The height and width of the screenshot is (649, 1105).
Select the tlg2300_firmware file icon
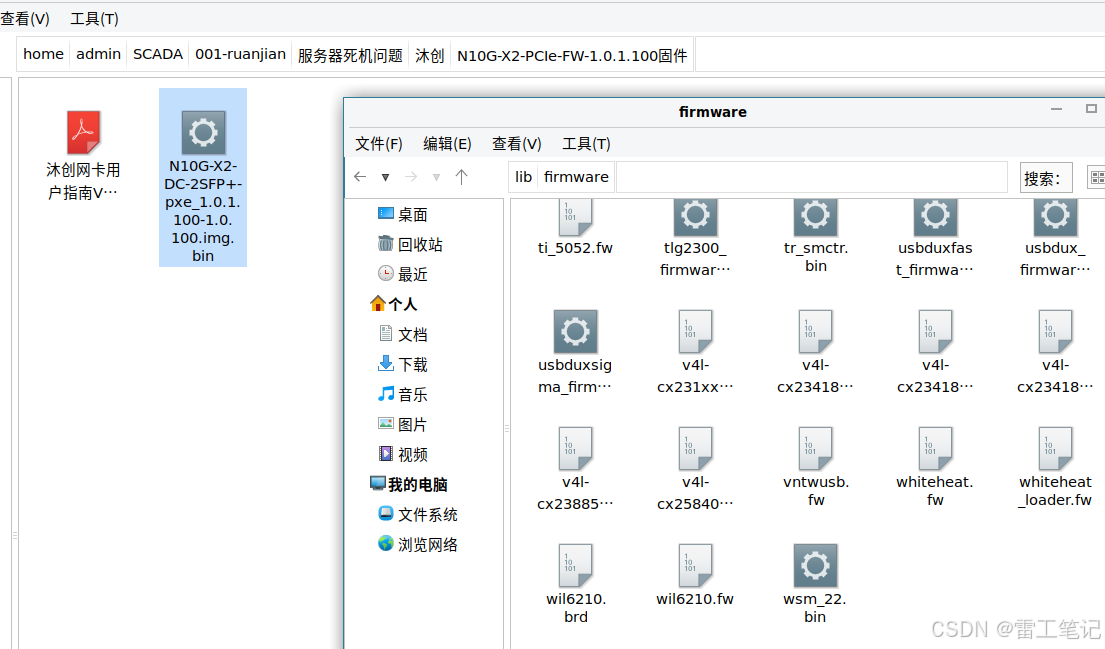click(x=695, y=218)
